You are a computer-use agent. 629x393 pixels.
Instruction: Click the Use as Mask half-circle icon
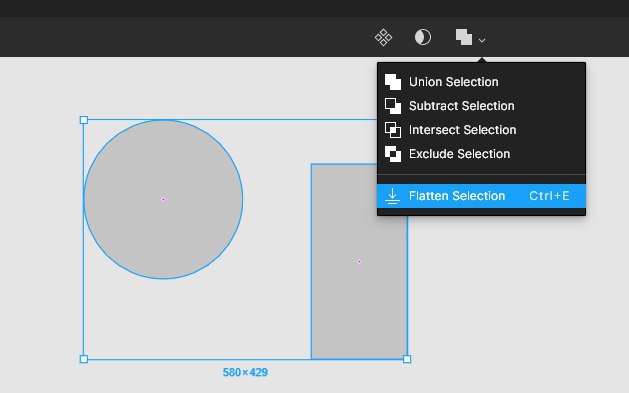tap(423, 37)
